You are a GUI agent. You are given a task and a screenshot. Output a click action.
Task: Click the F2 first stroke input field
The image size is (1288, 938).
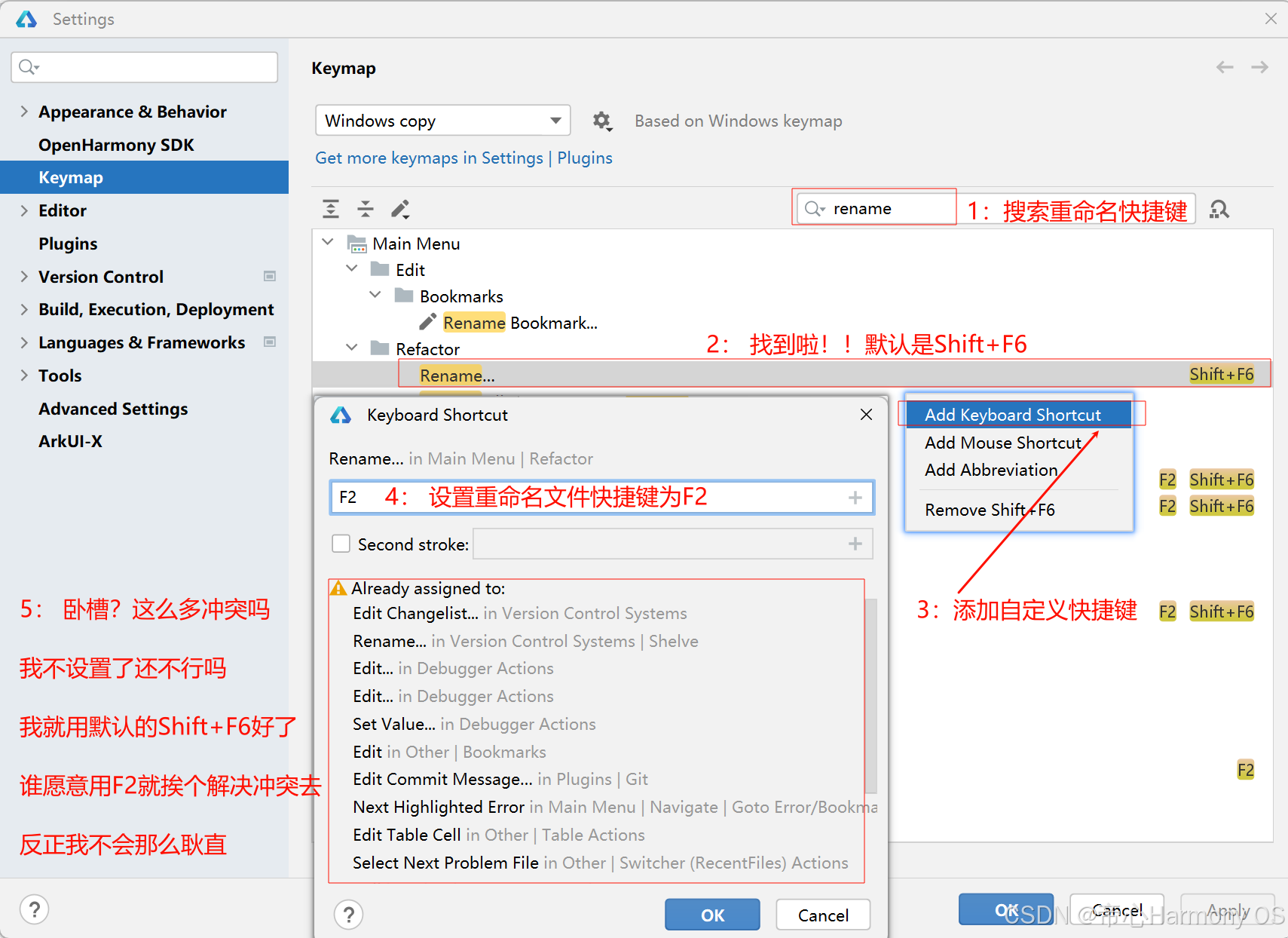[601, 498]
